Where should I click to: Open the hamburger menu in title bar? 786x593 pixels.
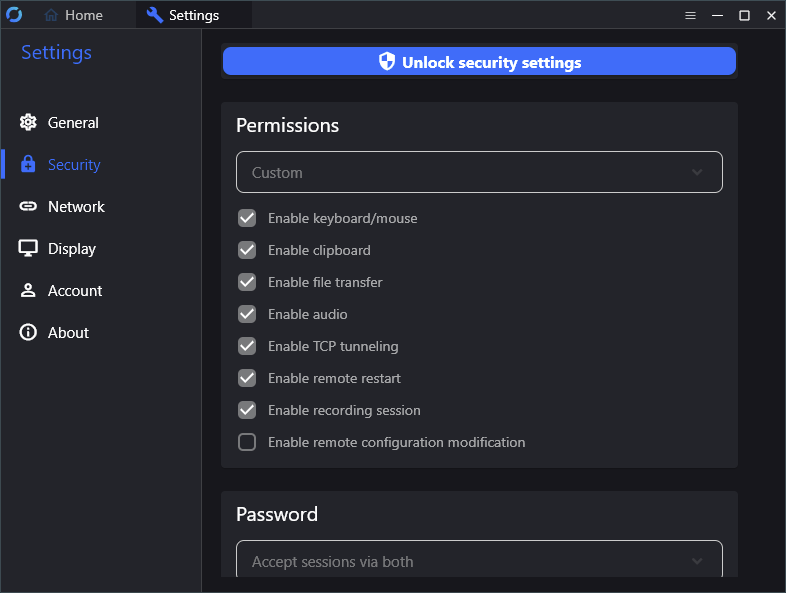(x=690, y=15)
